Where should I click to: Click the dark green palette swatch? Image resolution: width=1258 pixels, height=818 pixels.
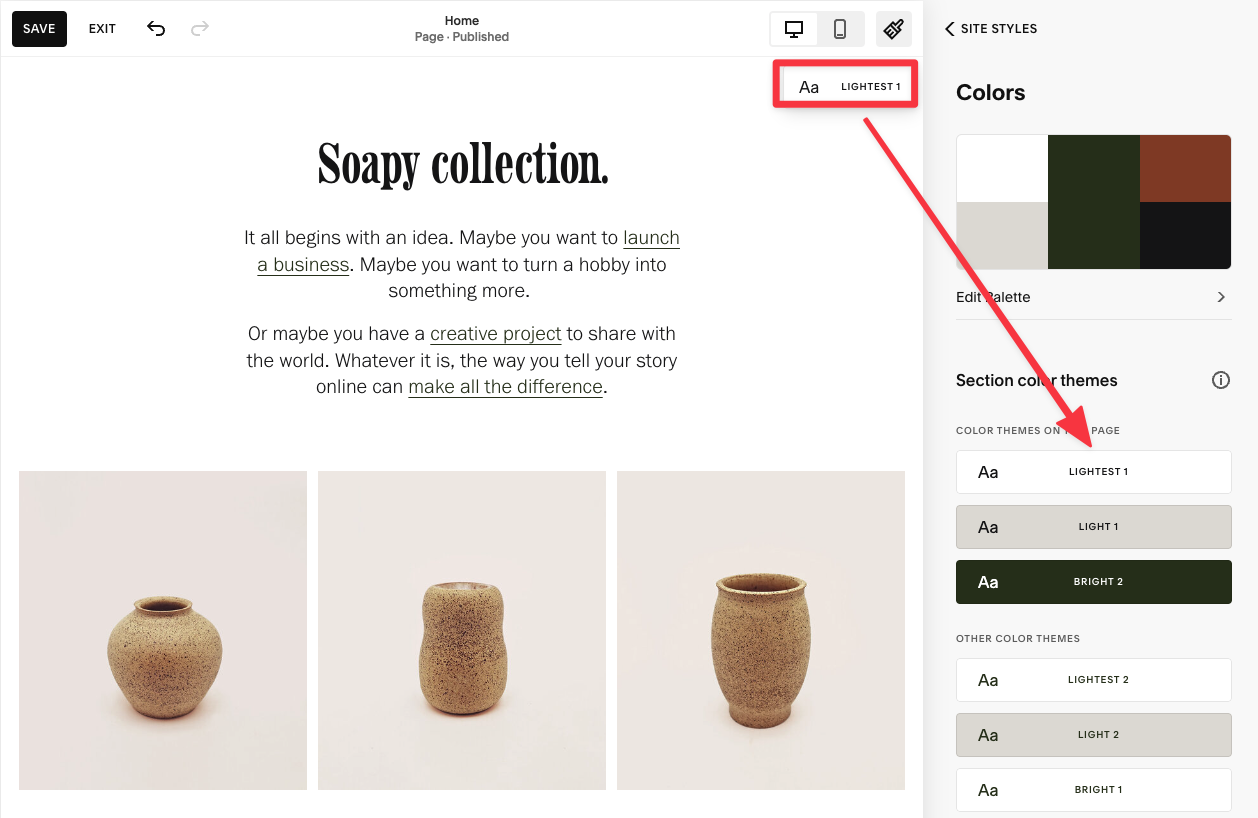pos(1093,202)
